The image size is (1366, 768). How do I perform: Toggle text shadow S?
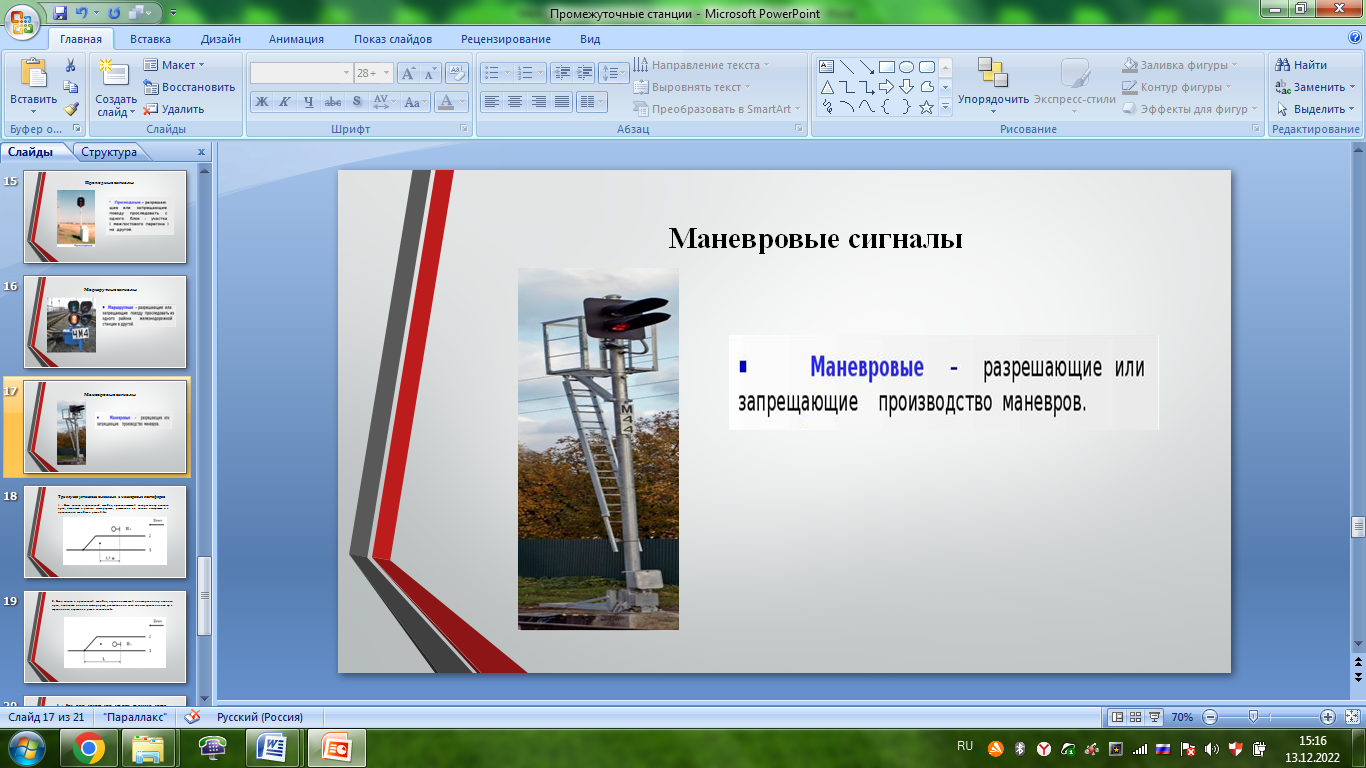[x=357, y=101]
